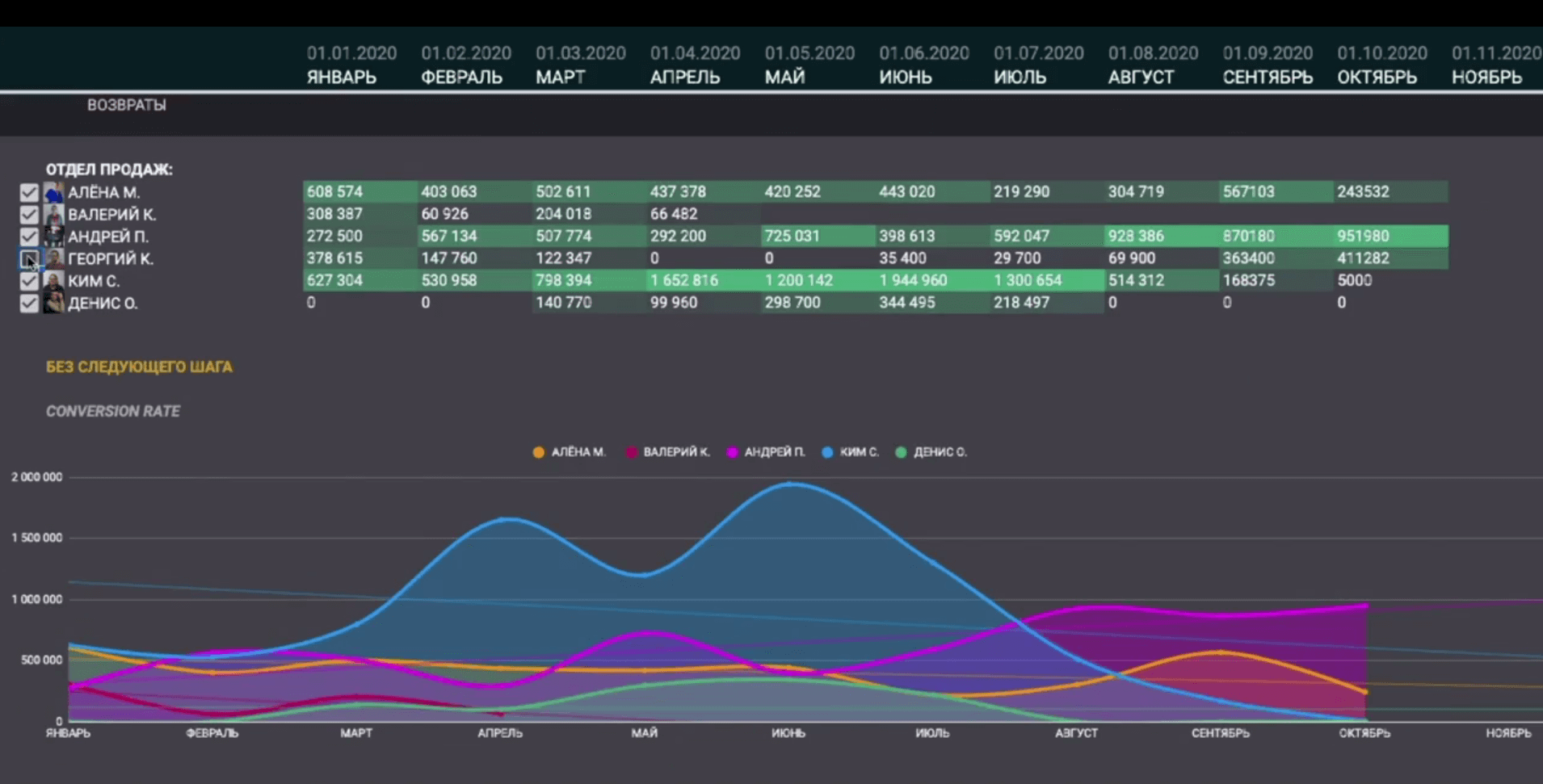Image resolution: width=1543 pixels, height=784 pixels.
Task: Click cell value 951980
Action: (1363, 236)
